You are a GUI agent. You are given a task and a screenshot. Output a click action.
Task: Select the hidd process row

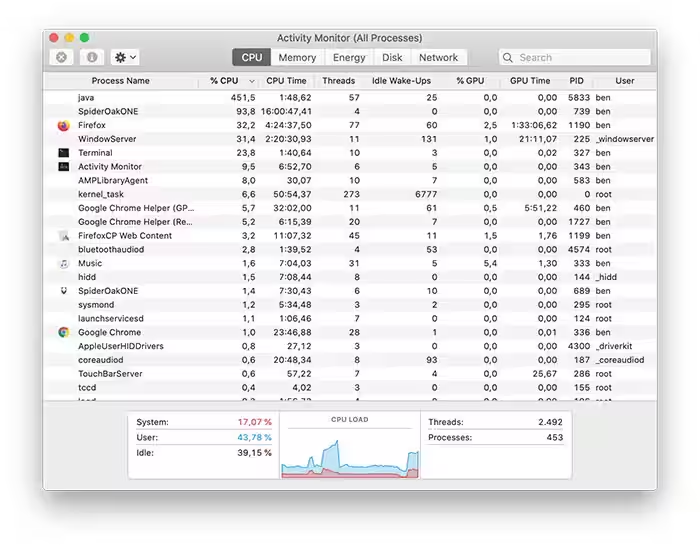pyautogui.click(x=350, y=277)
